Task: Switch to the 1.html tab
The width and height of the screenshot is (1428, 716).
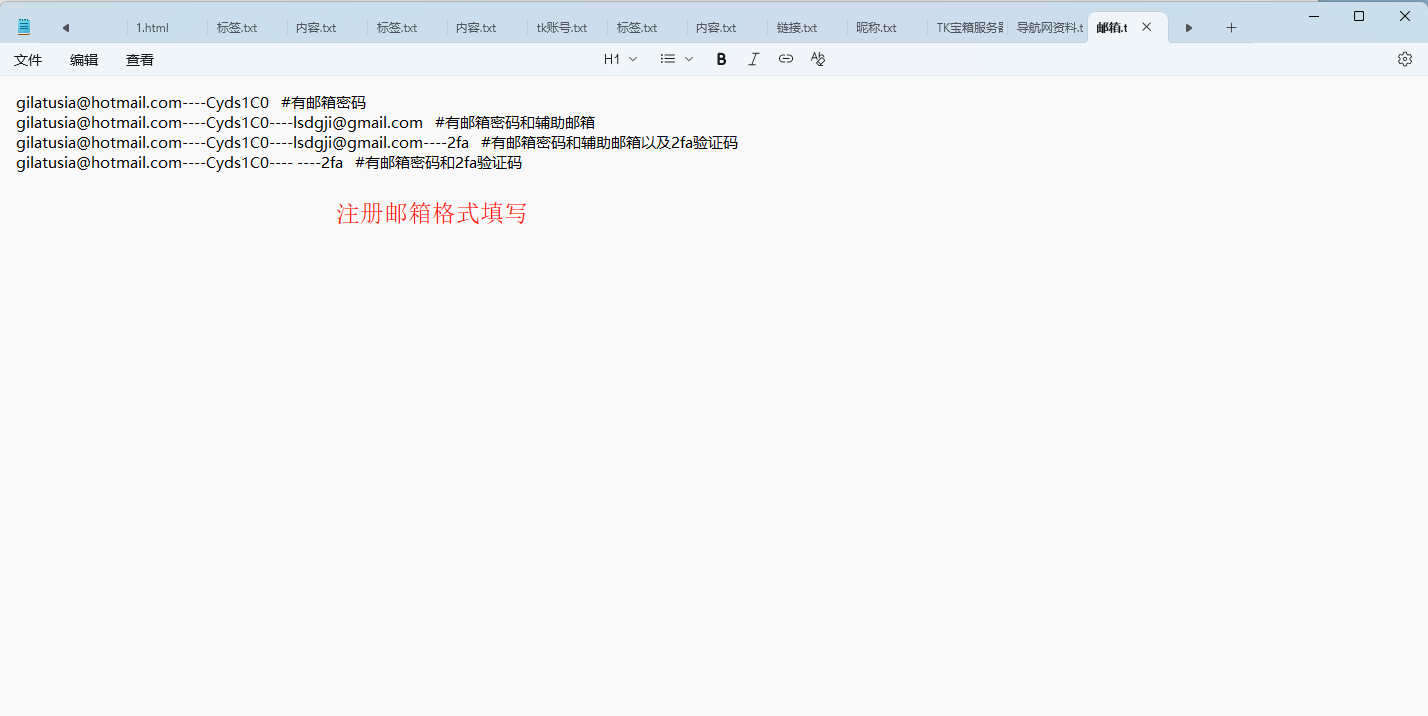Action: pyautogui.click(x=153, y=28)
